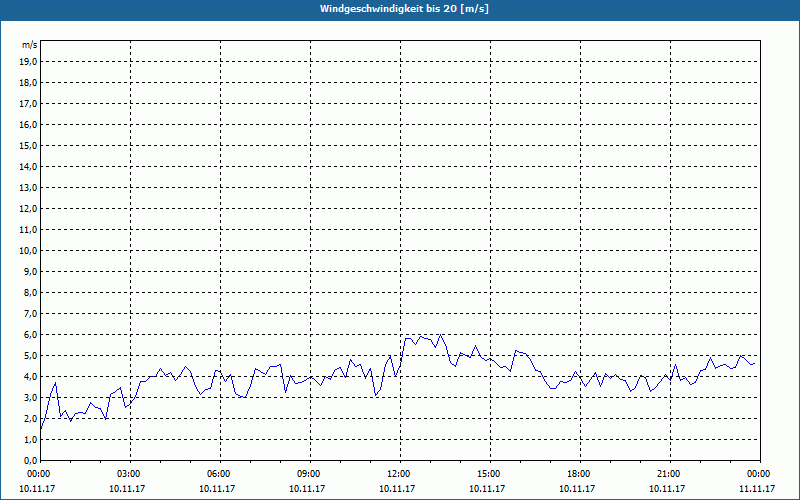Select the 5,0 y-axis label
The height and width of the screenshot is (500, 800).
31,356
